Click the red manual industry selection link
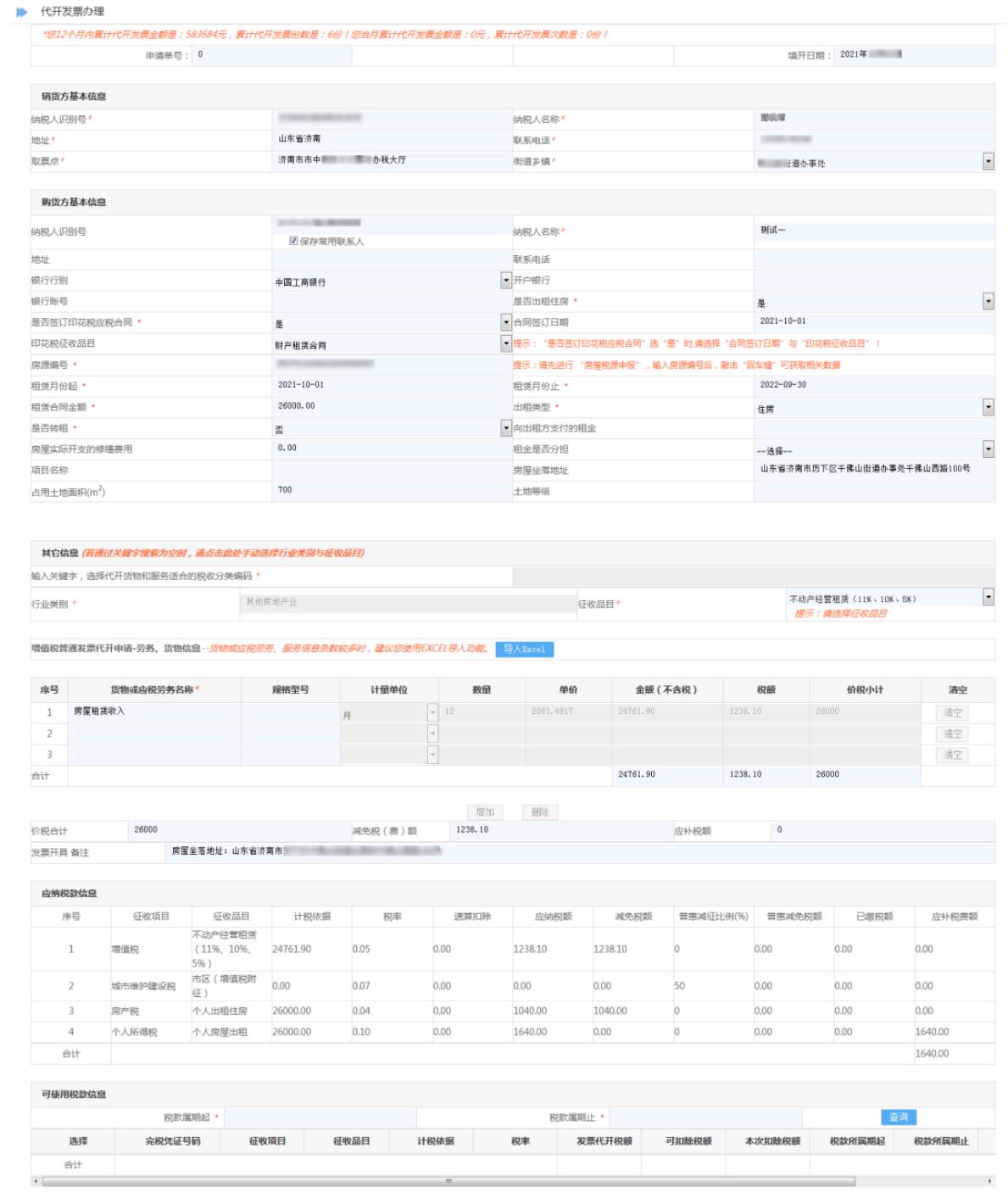The width and height of the screenshot is (1008, 1193). point(224,554)
